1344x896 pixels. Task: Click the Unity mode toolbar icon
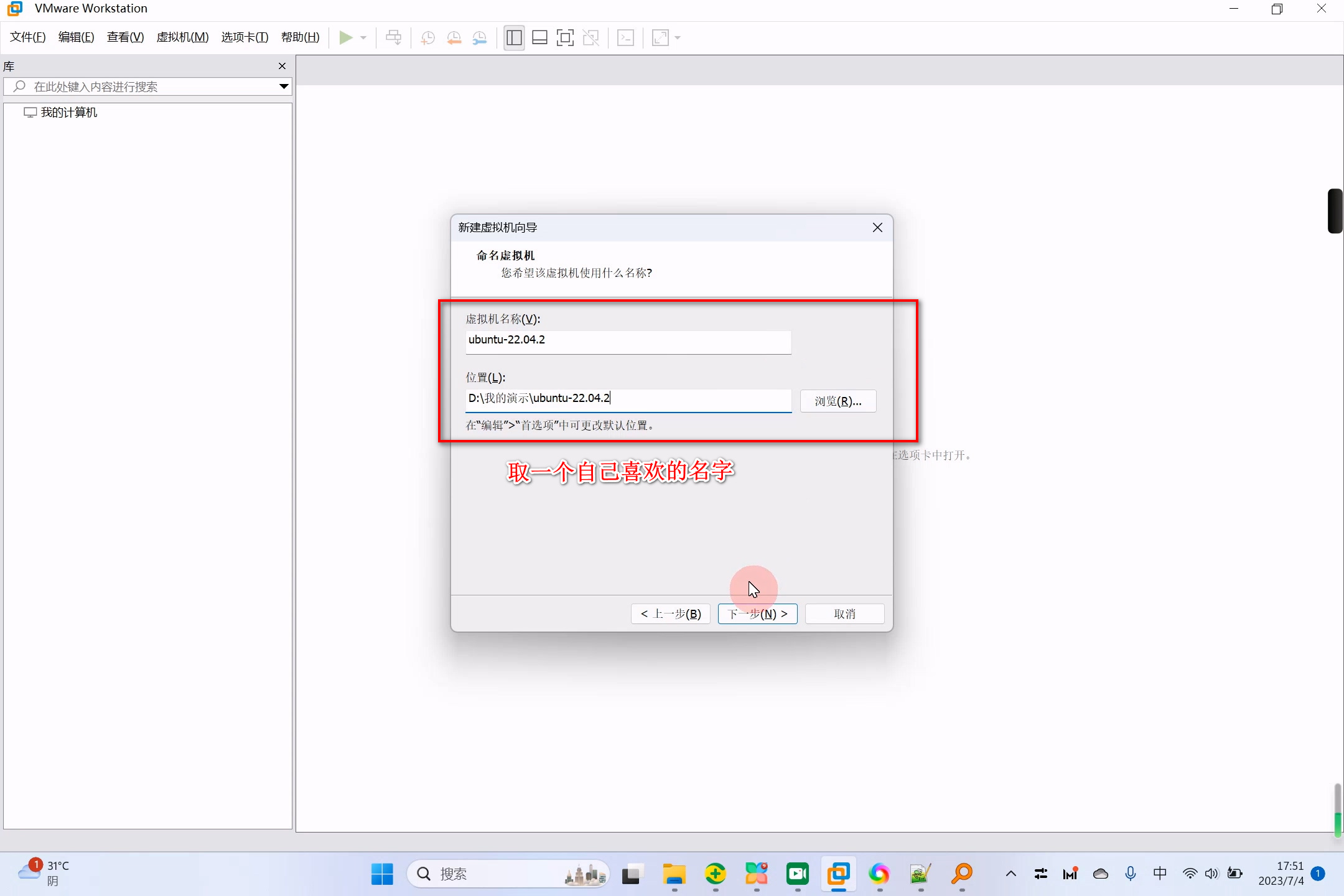pyautogui.click(x=590, y=38)
